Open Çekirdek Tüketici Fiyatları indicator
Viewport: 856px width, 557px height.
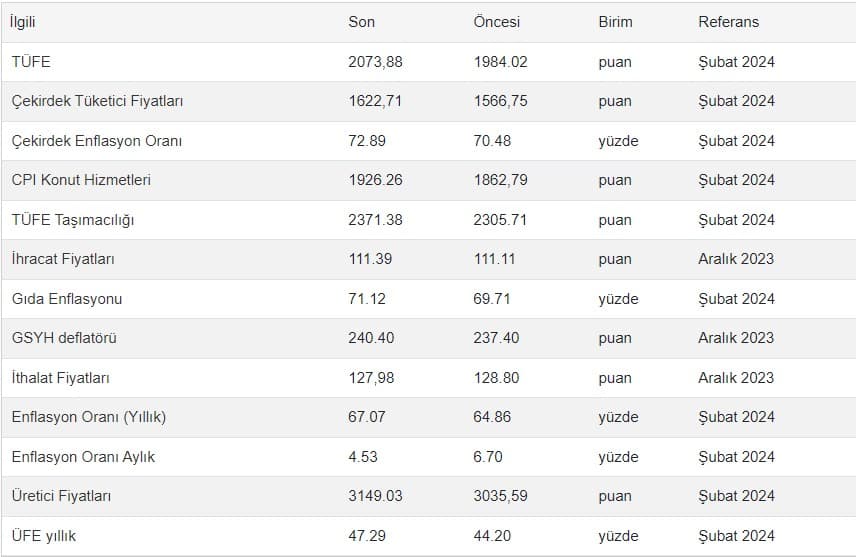tap(97, 101)
